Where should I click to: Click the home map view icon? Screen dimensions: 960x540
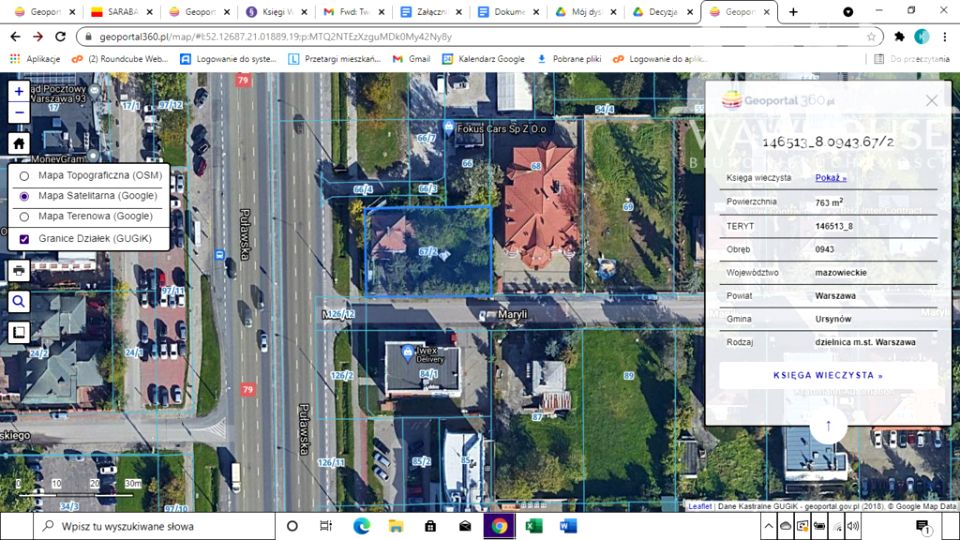(x=19, y=143)
